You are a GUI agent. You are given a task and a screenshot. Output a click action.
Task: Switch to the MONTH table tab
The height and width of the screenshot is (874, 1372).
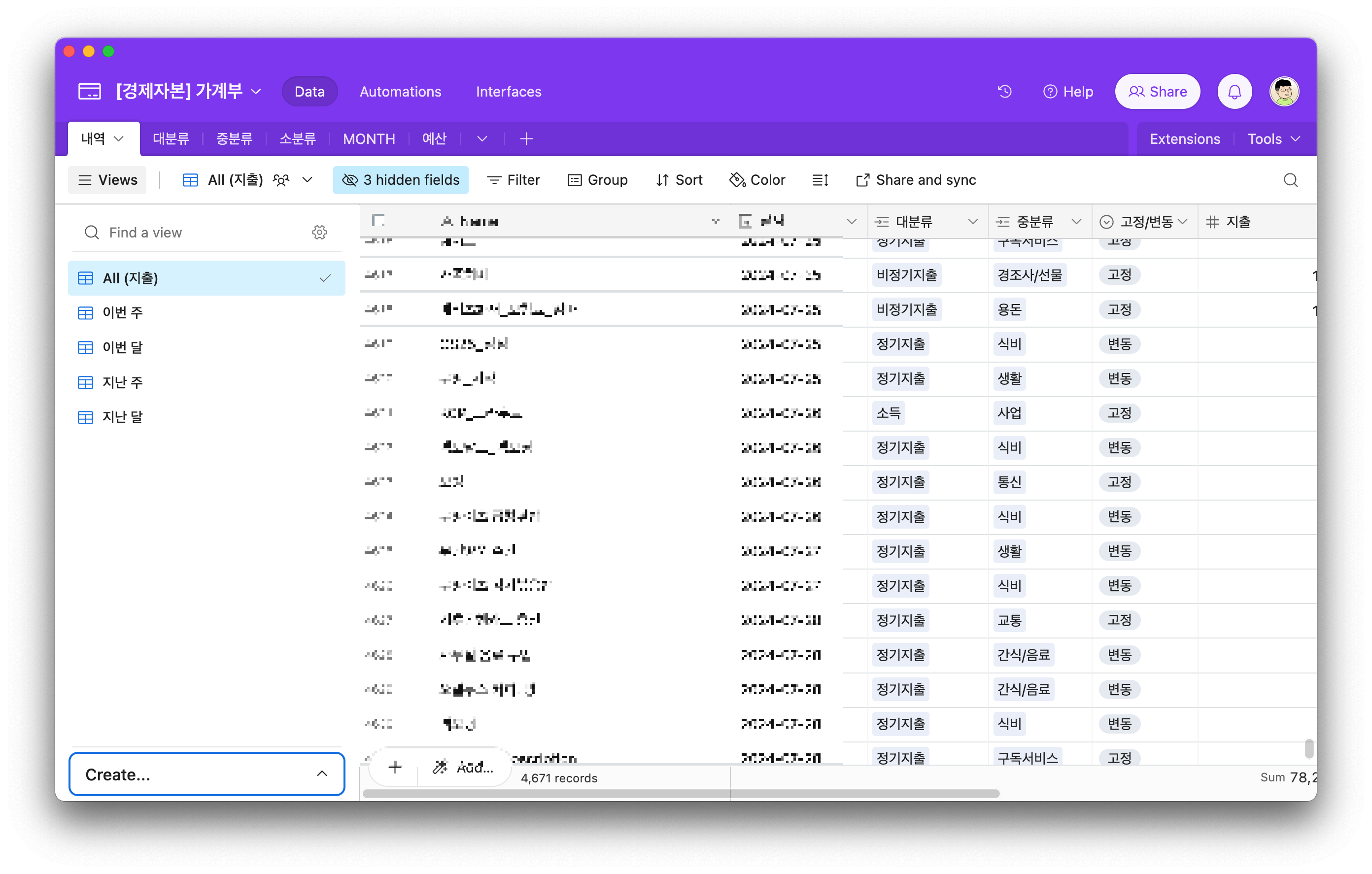pyautogui.click(x=369, y=139)
